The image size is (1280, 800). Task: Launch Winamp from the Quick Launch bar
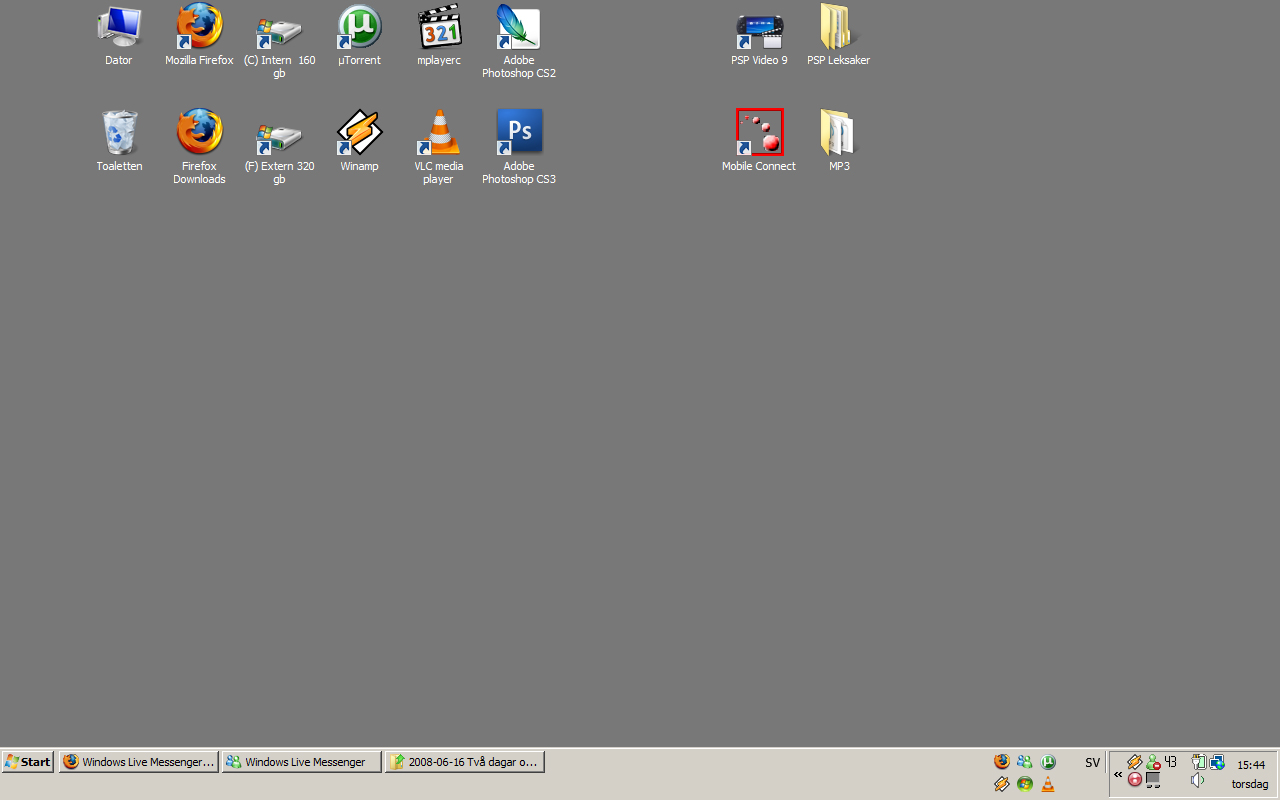(x=1002, y=784)
